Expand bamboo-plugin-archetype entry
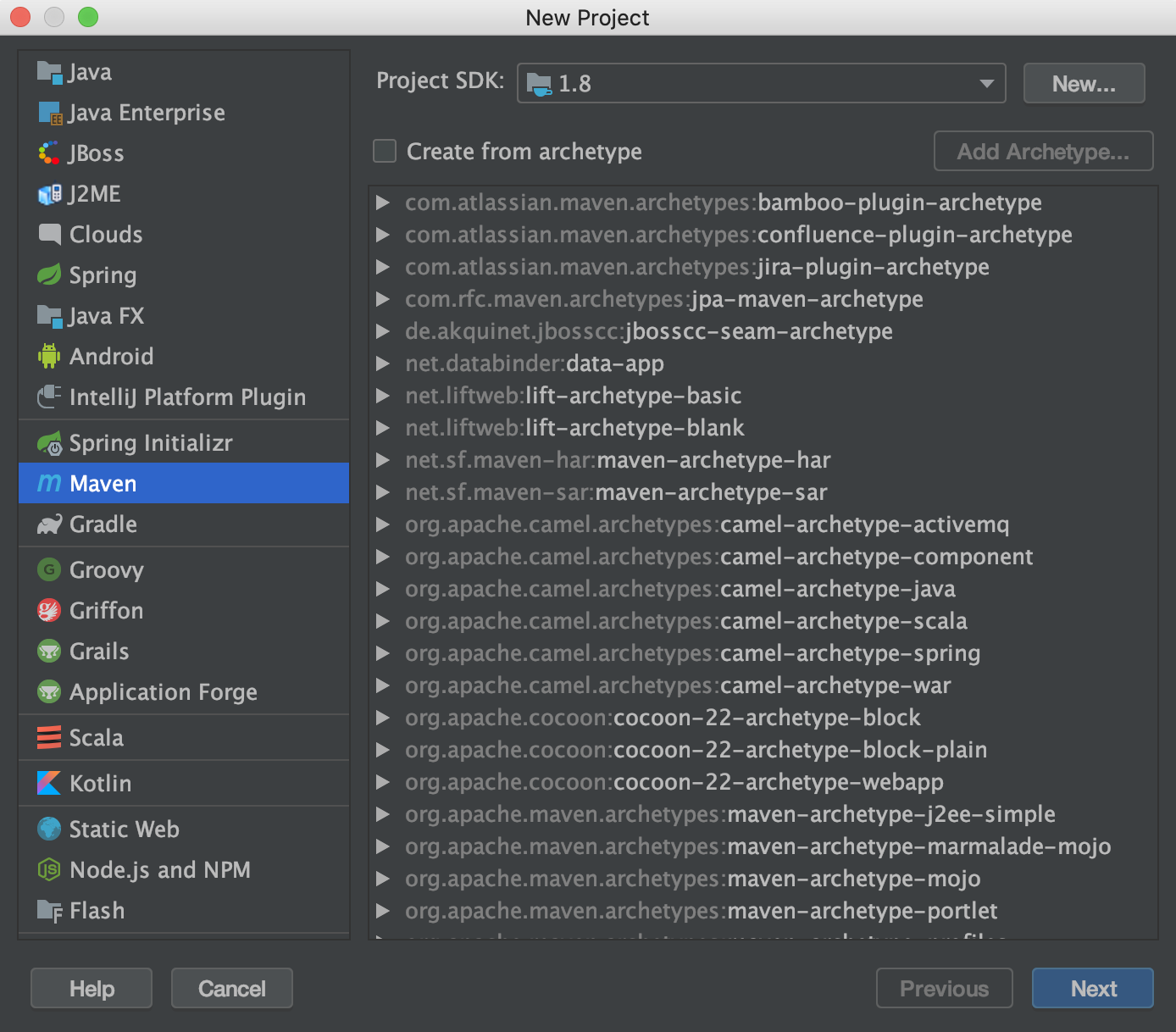 [383, 203]
